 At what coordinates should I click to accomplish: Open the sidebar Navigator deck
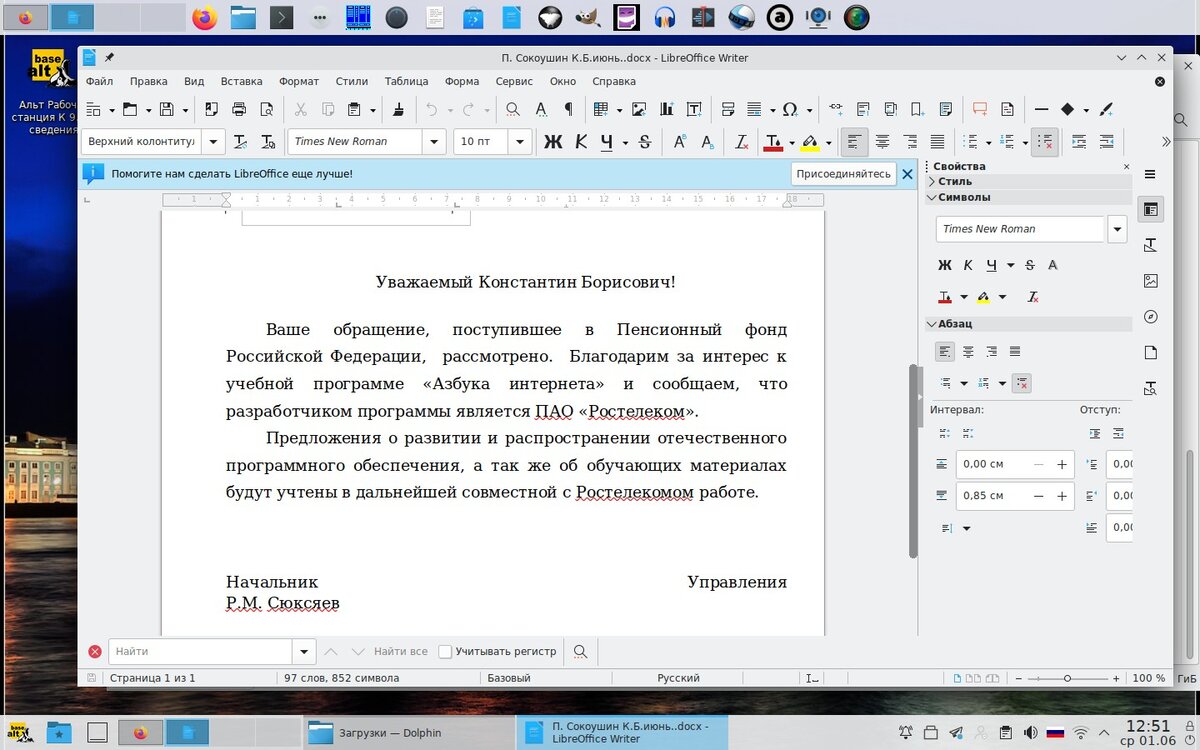1151,317
